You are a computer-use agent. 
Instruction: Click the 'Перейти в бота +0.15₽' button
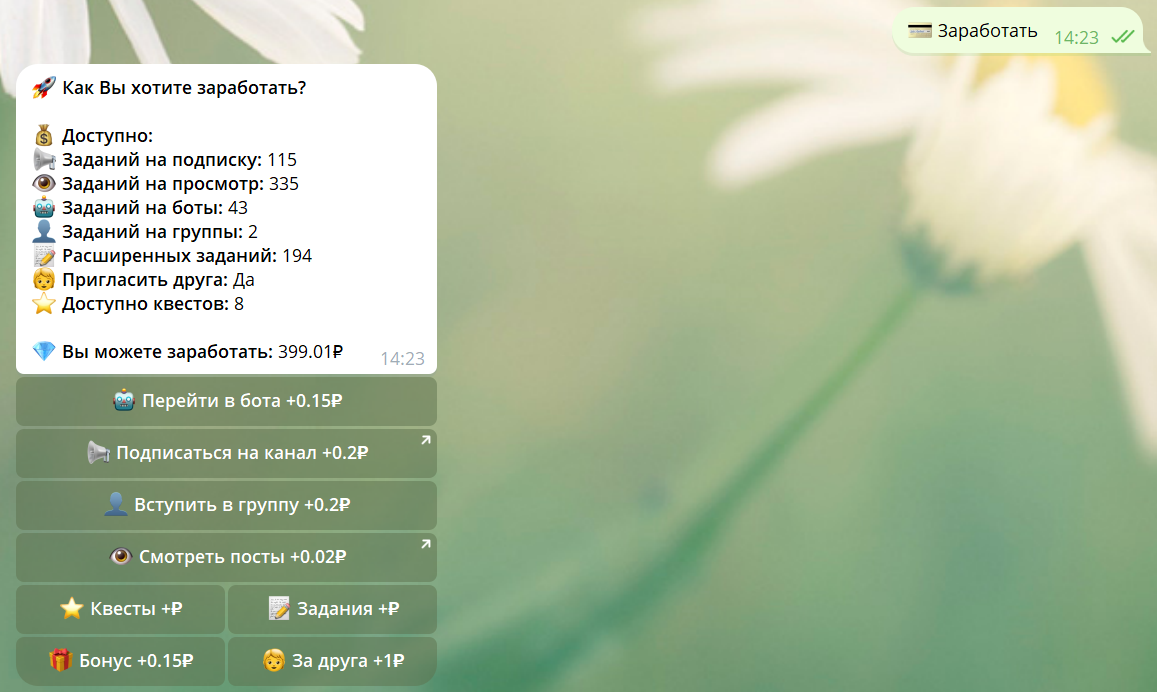227,401
